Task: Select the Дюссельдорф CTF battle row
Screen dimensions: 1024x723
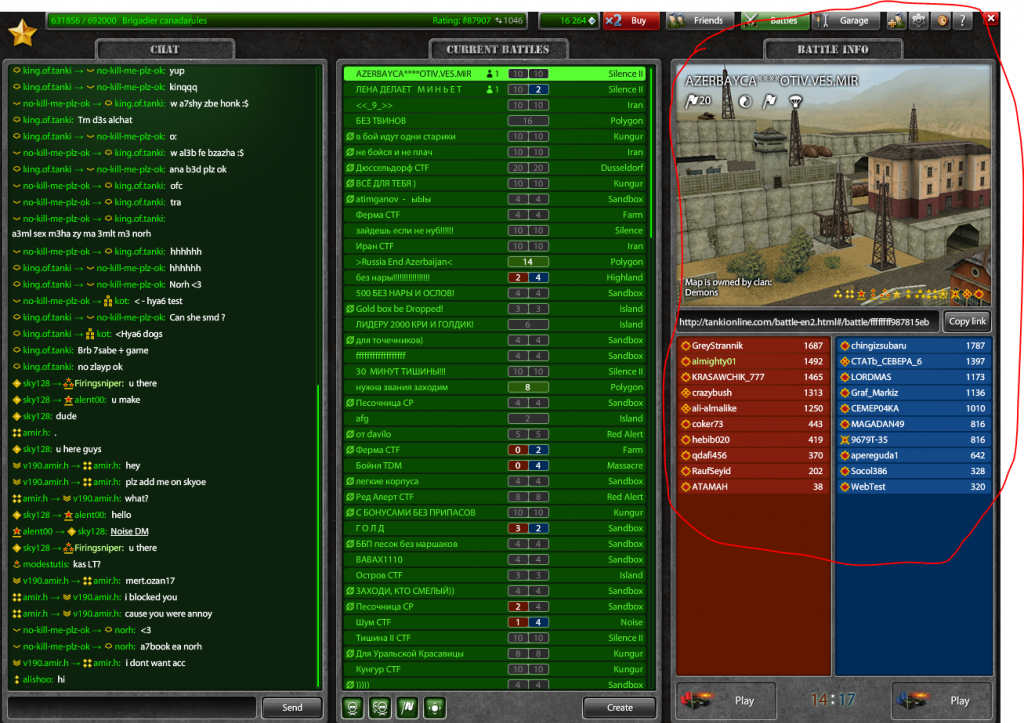Action: tap(494, 168)
